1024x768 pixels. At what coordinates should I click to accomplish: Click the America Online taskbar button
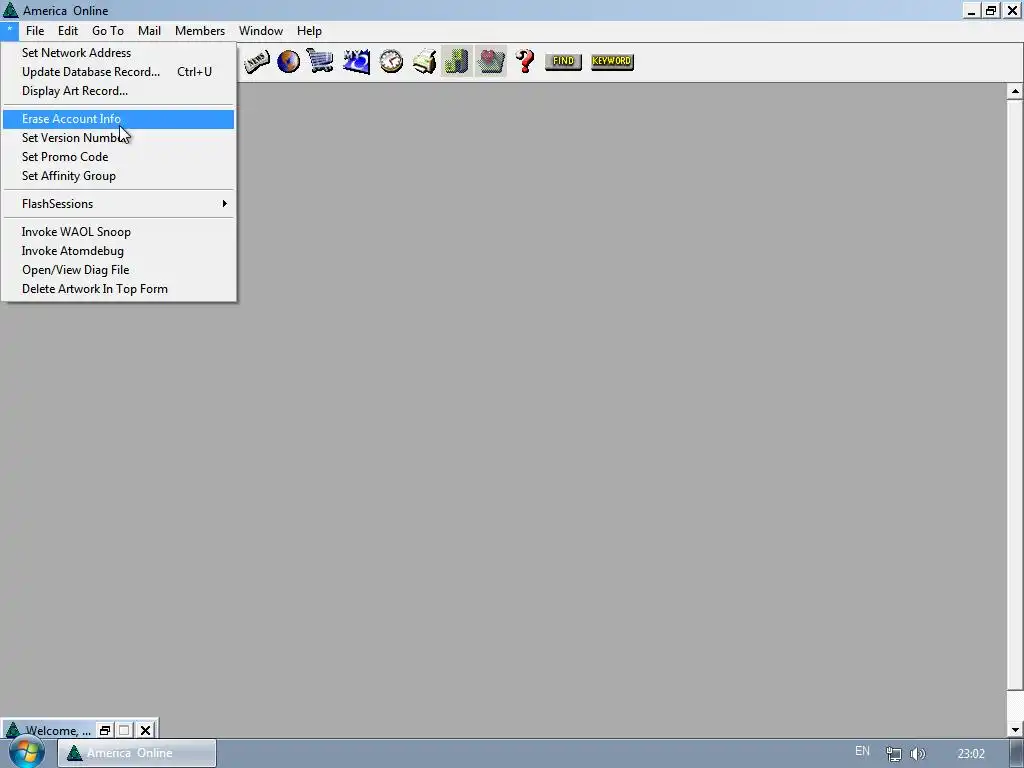point(137,753)
